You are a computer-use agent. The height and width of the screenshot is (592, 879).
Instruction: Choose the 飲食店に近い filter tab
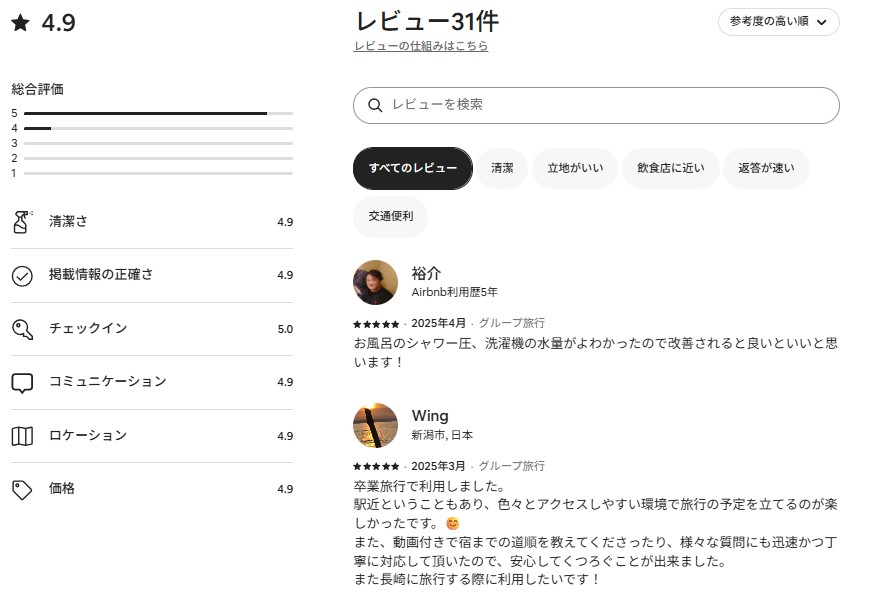pyautogui.click(x=669, y=168)
